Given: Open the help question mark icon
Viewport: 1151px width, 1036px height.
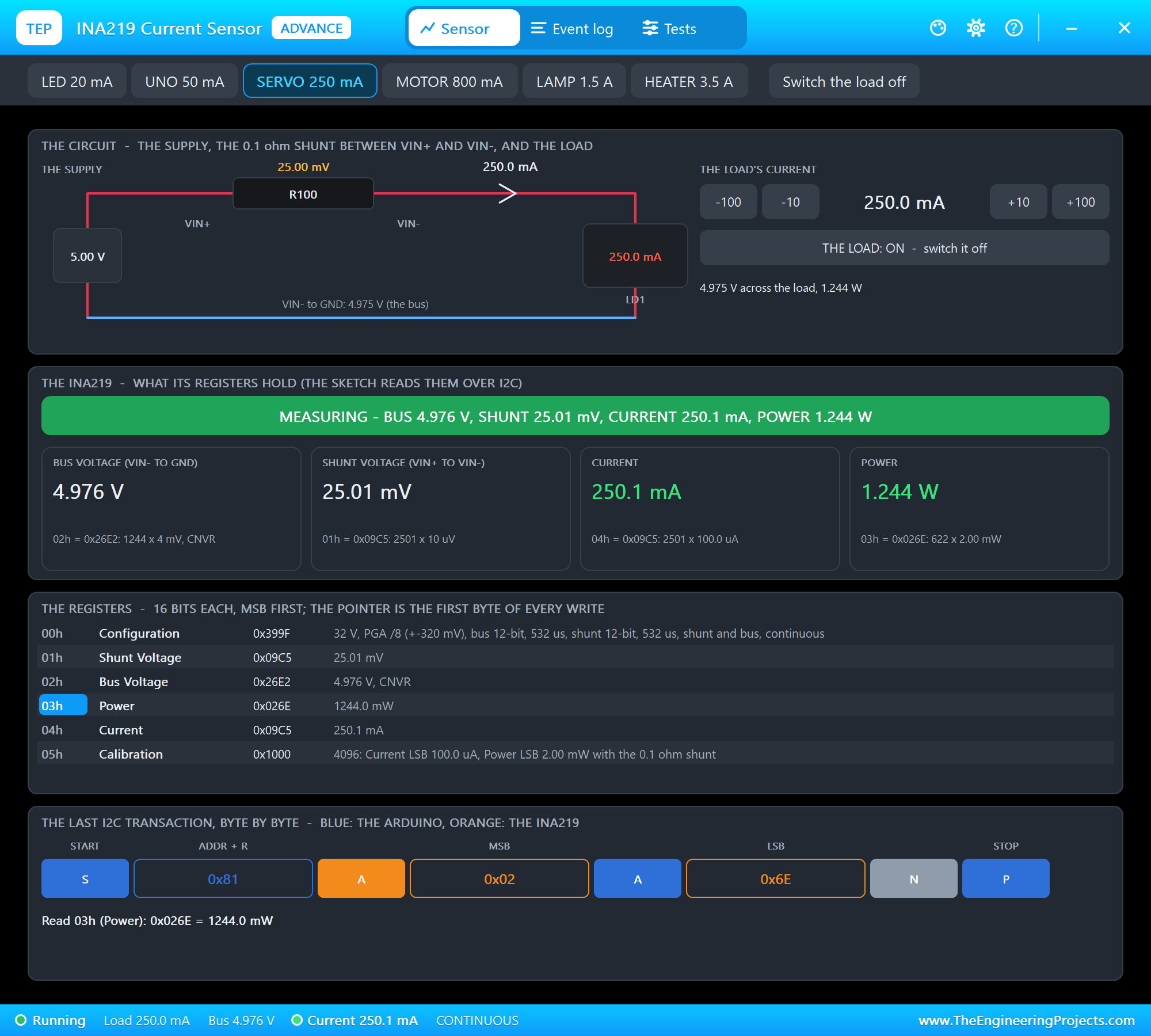Looking at the screenshot, I should [1014, 28].
